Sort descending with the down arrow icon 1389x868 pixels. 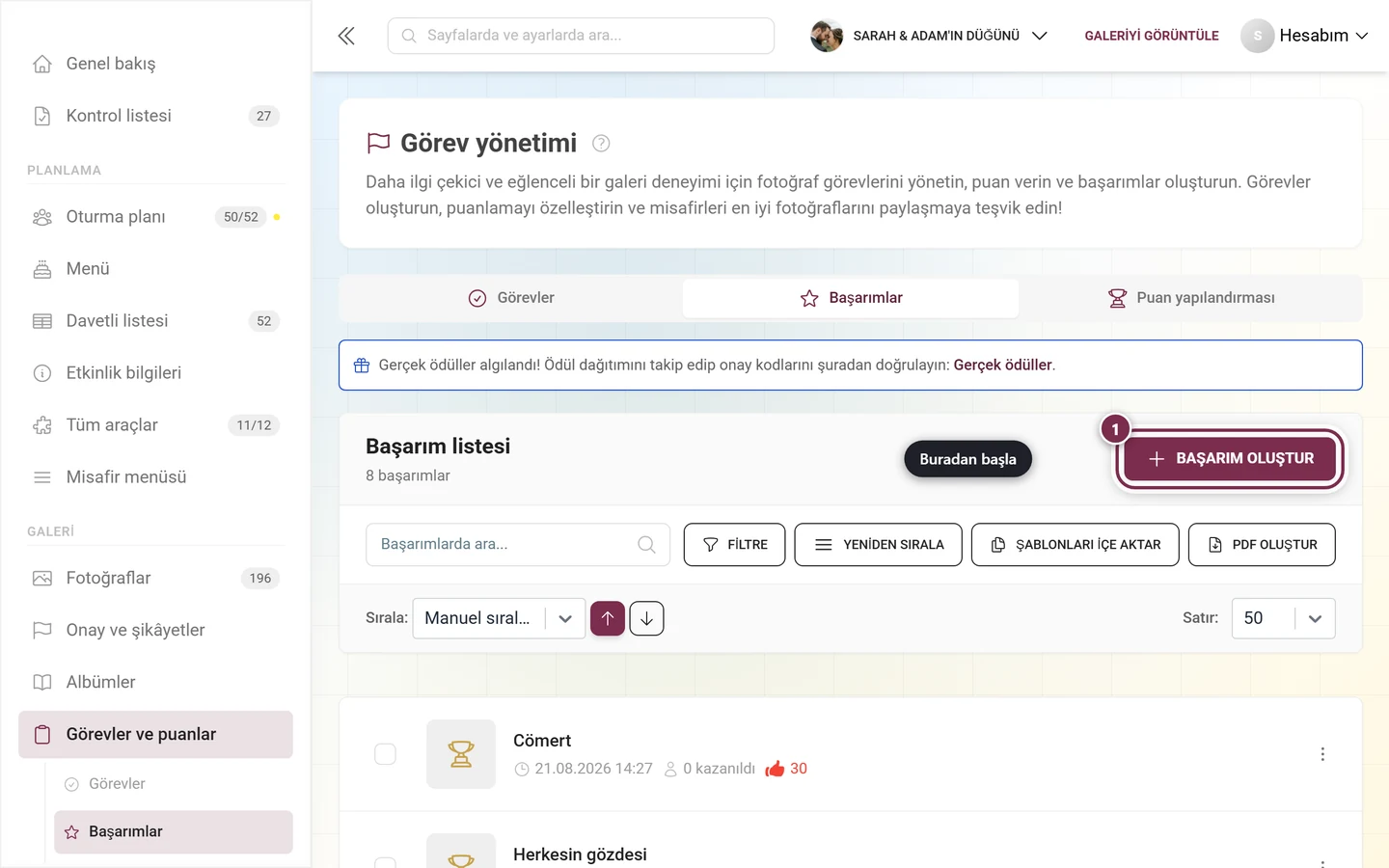click(x=646, y=618)
